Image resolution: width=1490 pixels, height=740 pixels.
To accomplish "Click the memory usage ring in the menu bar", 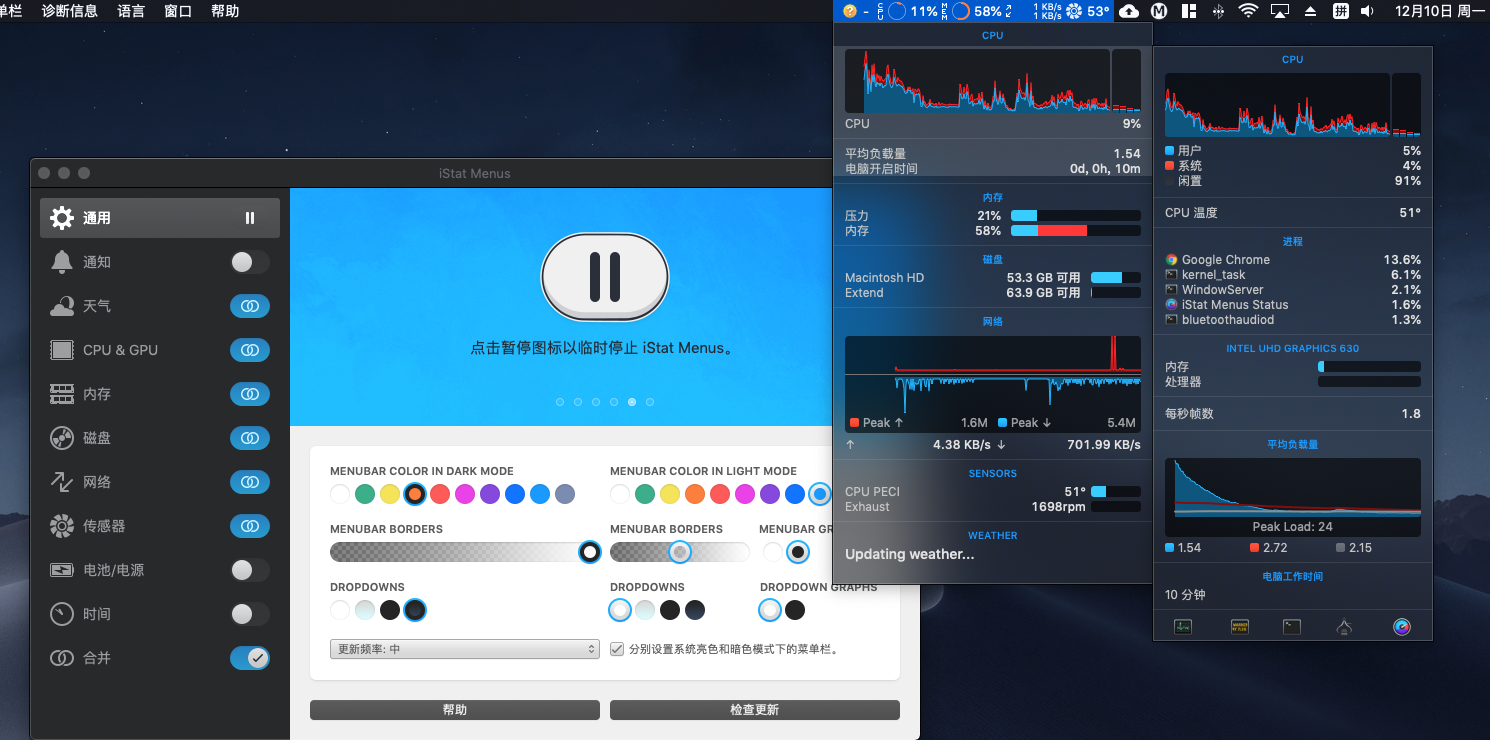I will (961, 11).
